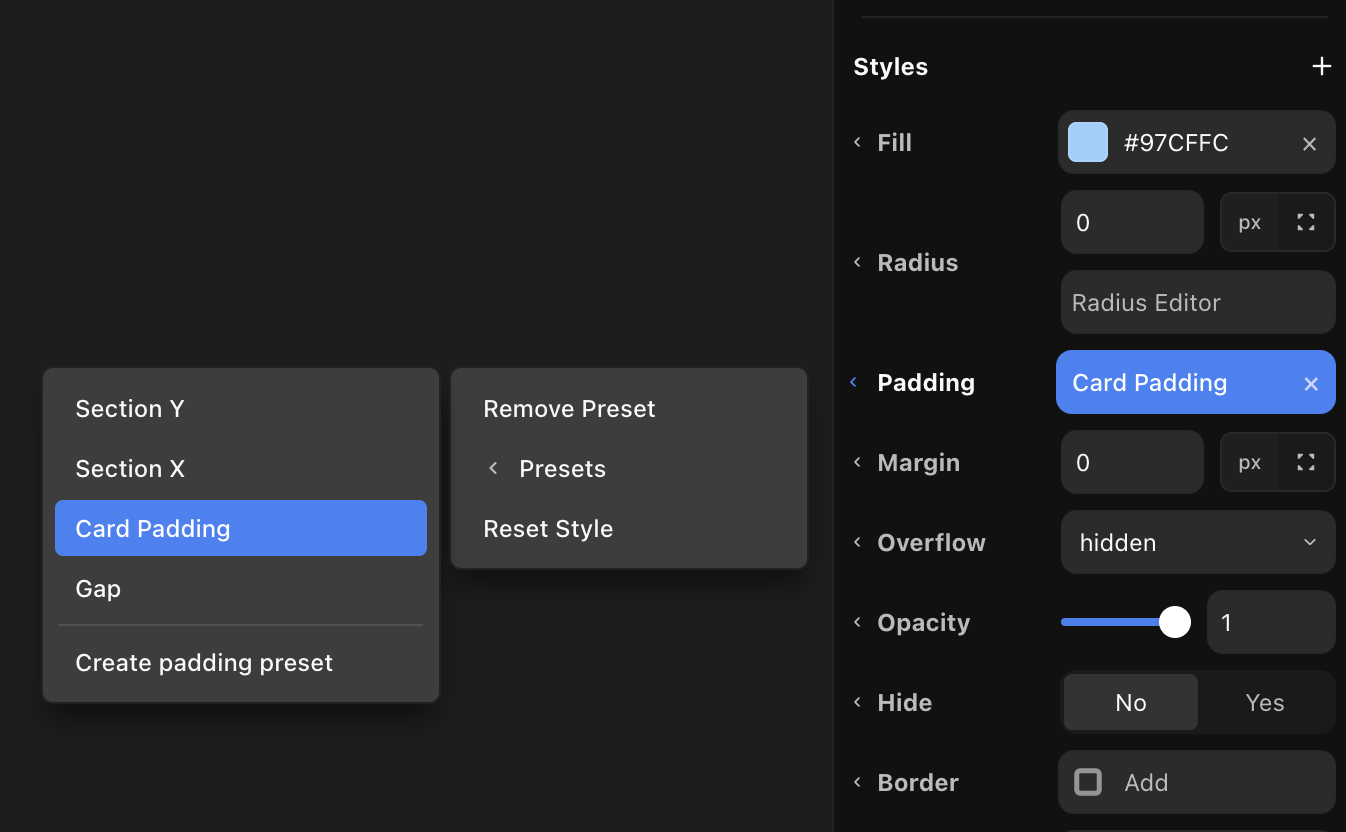Choose Create padding preset

coord(241,662)
